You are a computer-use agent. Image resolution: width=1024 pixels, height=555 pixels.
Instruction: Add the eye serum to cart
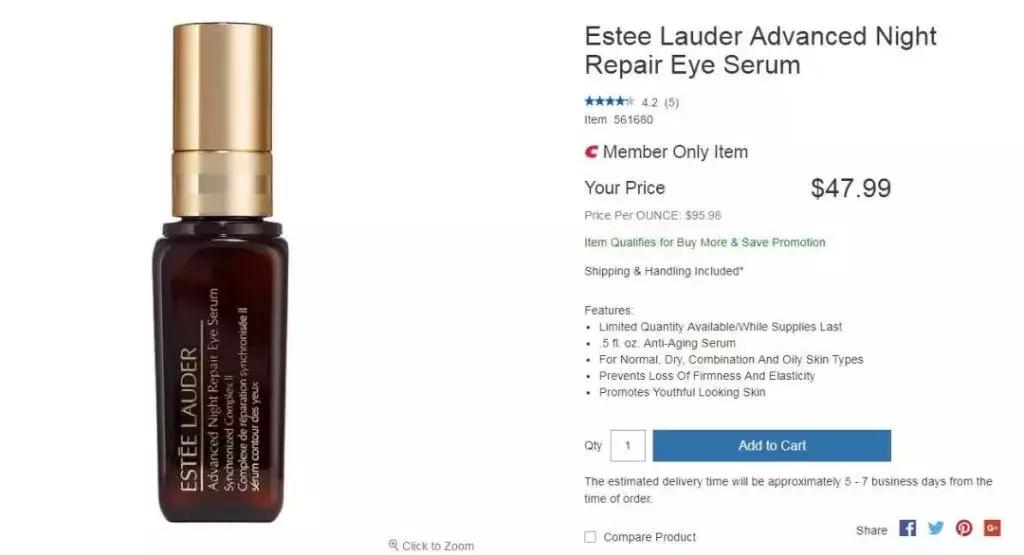click(771, 445)
